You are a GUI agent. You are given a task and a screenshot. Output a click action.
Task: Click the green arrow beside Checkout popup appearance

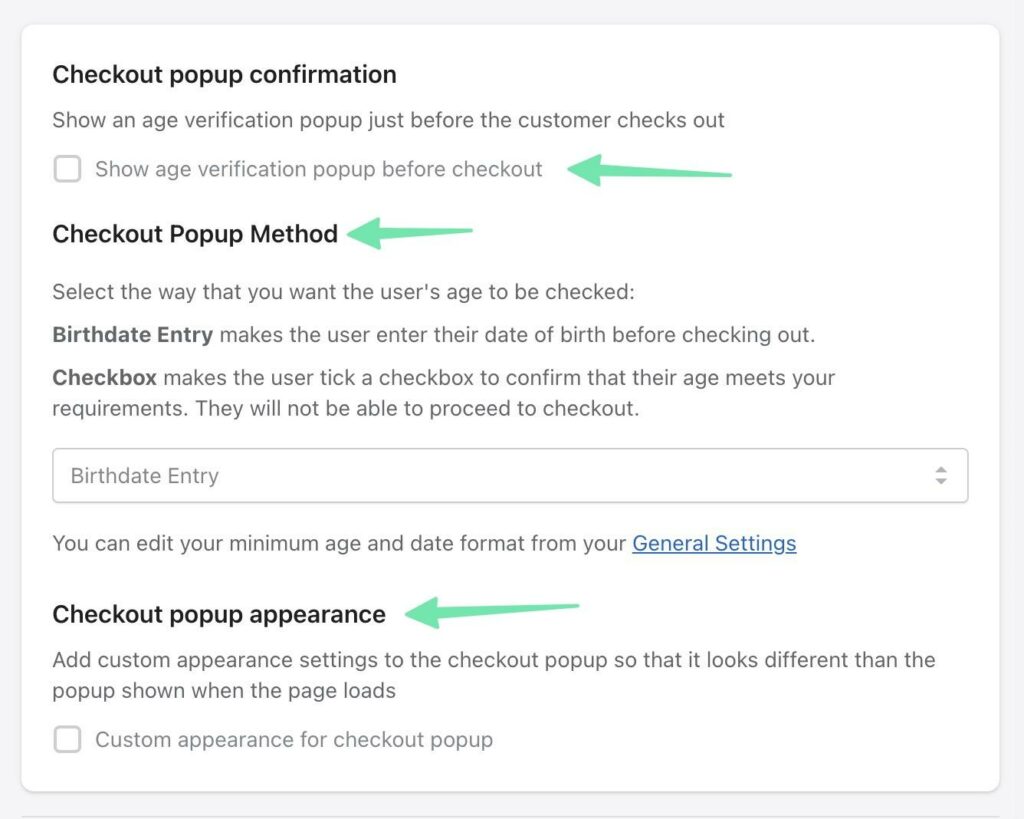coord(492,611)
